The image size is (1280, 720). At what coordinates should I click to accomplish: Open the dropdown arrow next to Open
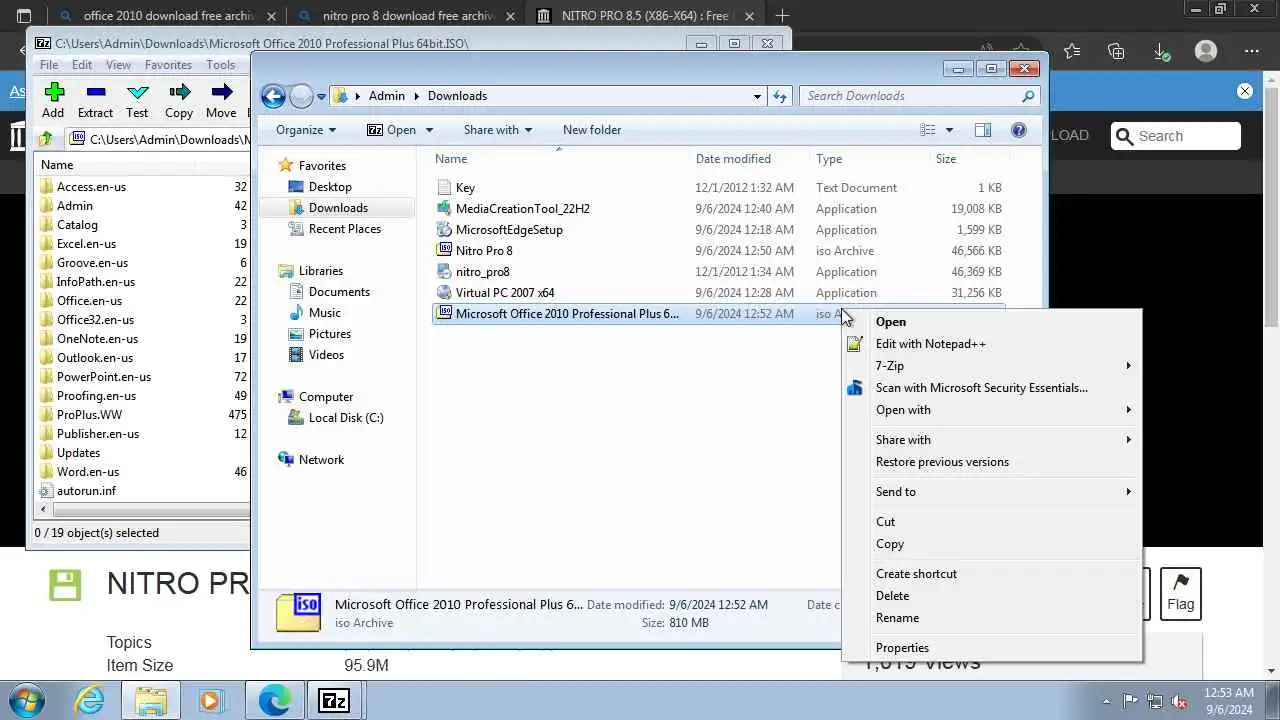coord(430,130)
